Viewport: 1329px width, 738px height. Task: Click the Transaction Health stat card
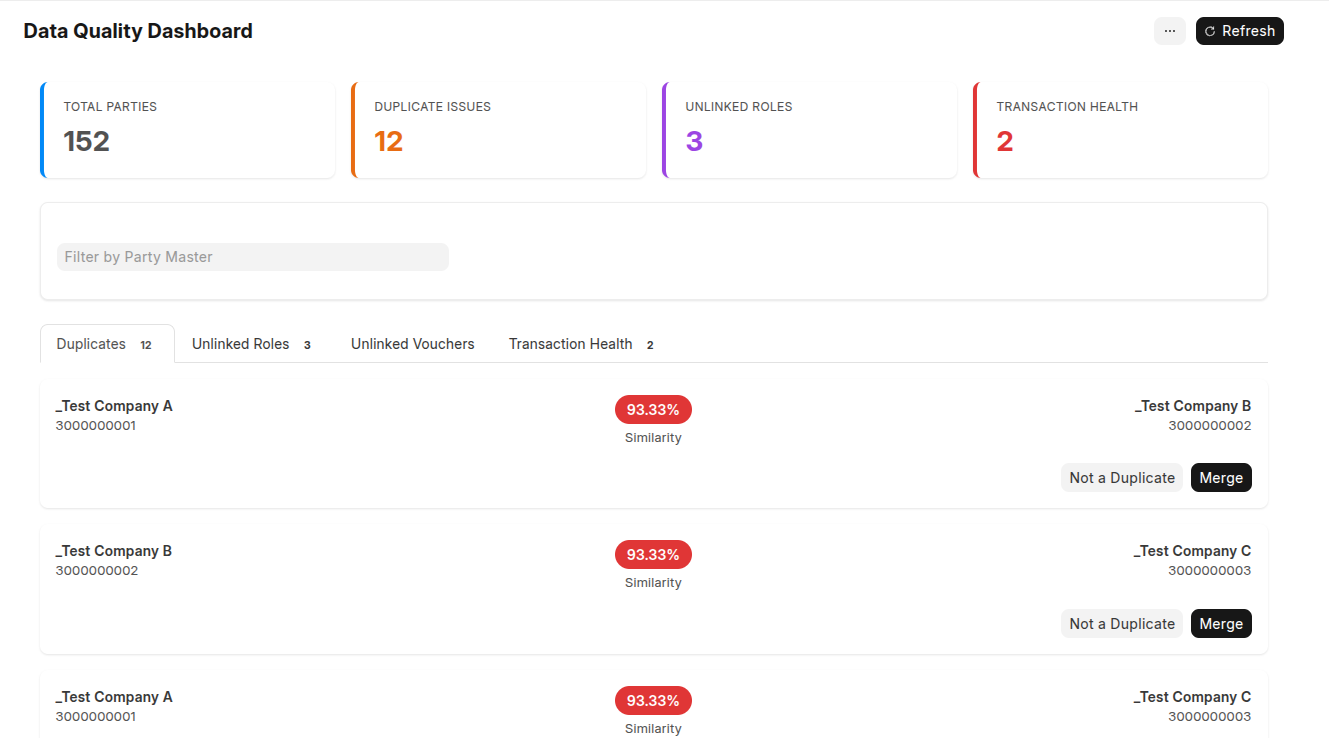1121,130
